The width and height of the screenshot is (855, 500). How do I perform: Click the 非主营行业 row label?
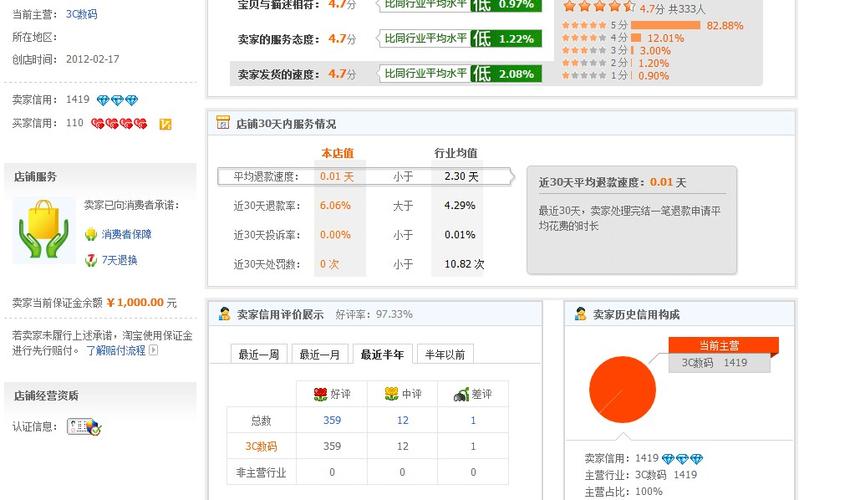tap(261, 472)
